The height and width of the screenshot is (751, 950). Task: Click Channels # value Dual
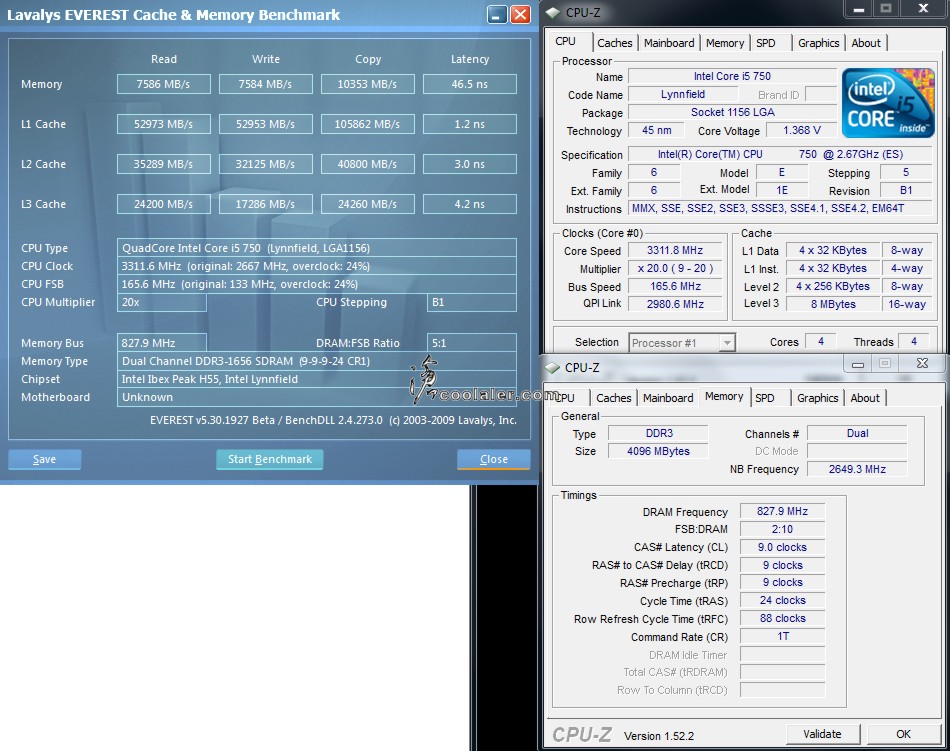857,433
